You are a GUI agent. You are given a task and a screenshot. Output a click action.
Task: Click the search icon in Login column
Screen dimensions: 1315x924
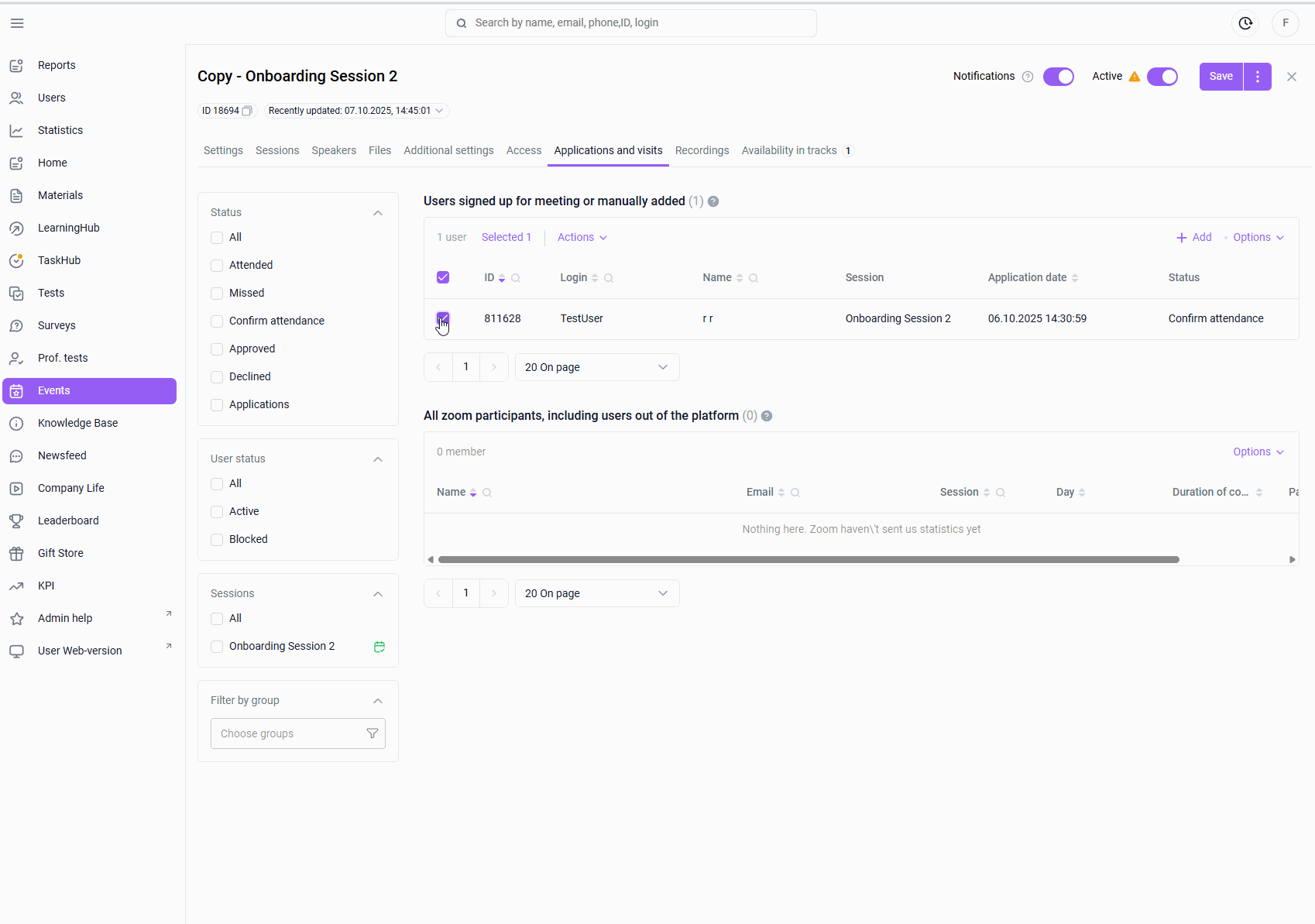tap(609, 278)
